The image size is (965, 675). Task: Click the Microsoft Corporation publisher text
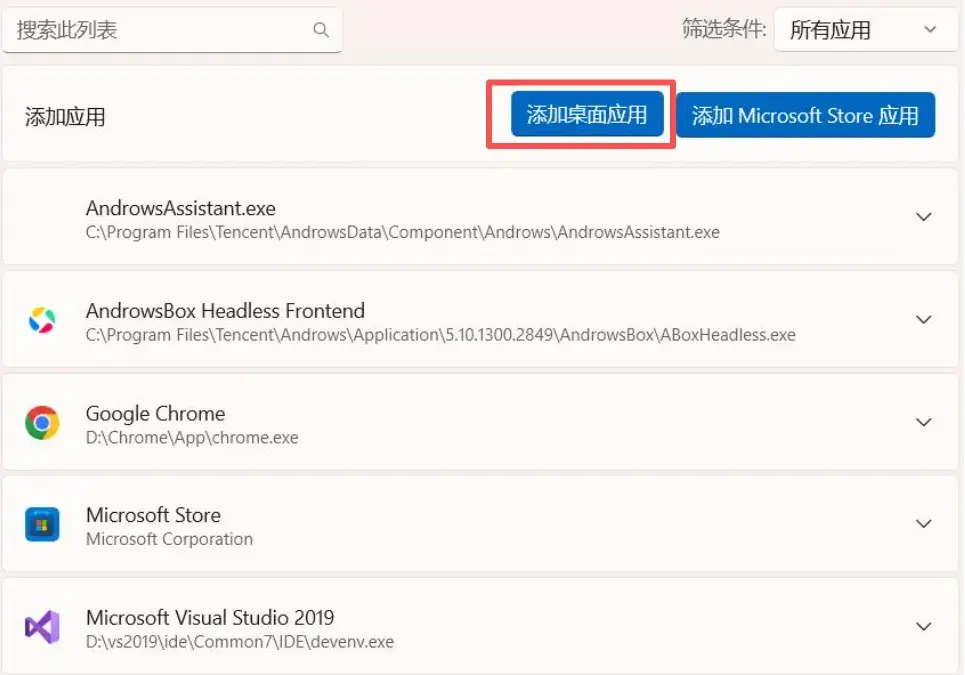[x=169, y=539]
